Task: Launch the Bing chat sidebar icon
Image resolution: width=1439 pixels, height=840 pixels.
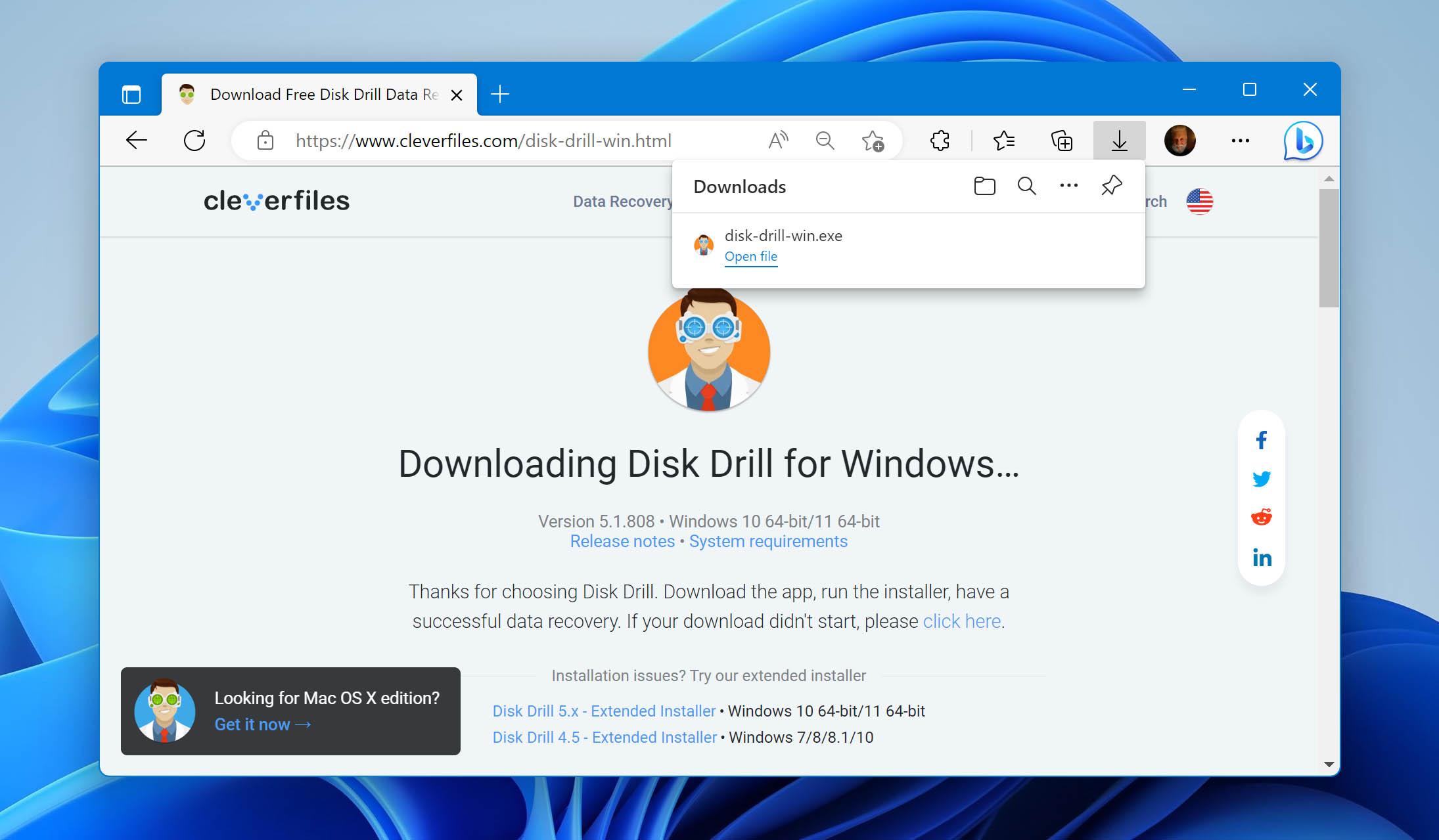Action: (1303, 141)
